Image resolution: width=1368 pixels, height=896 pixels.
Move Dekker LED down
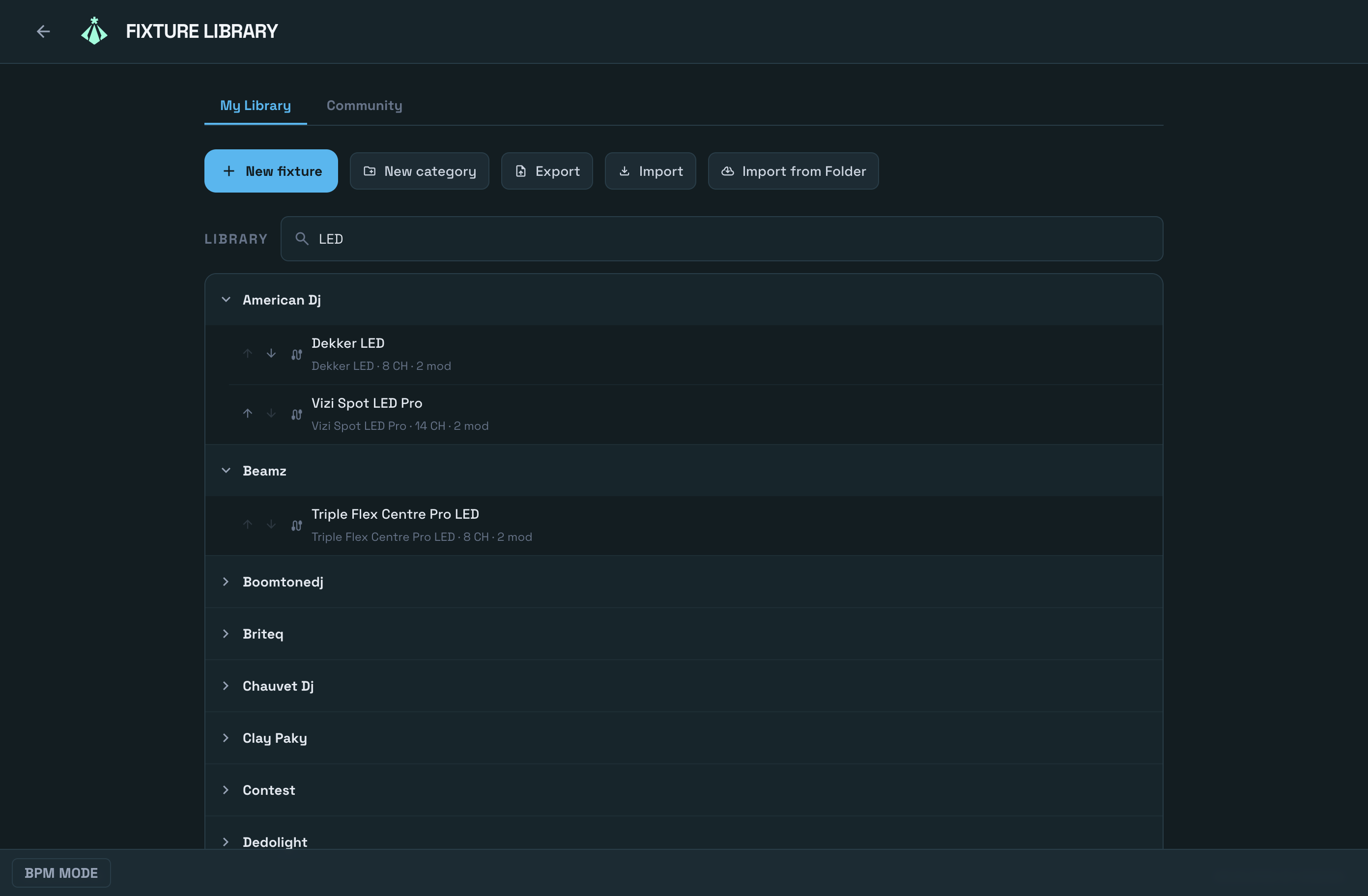pos(271,354)
